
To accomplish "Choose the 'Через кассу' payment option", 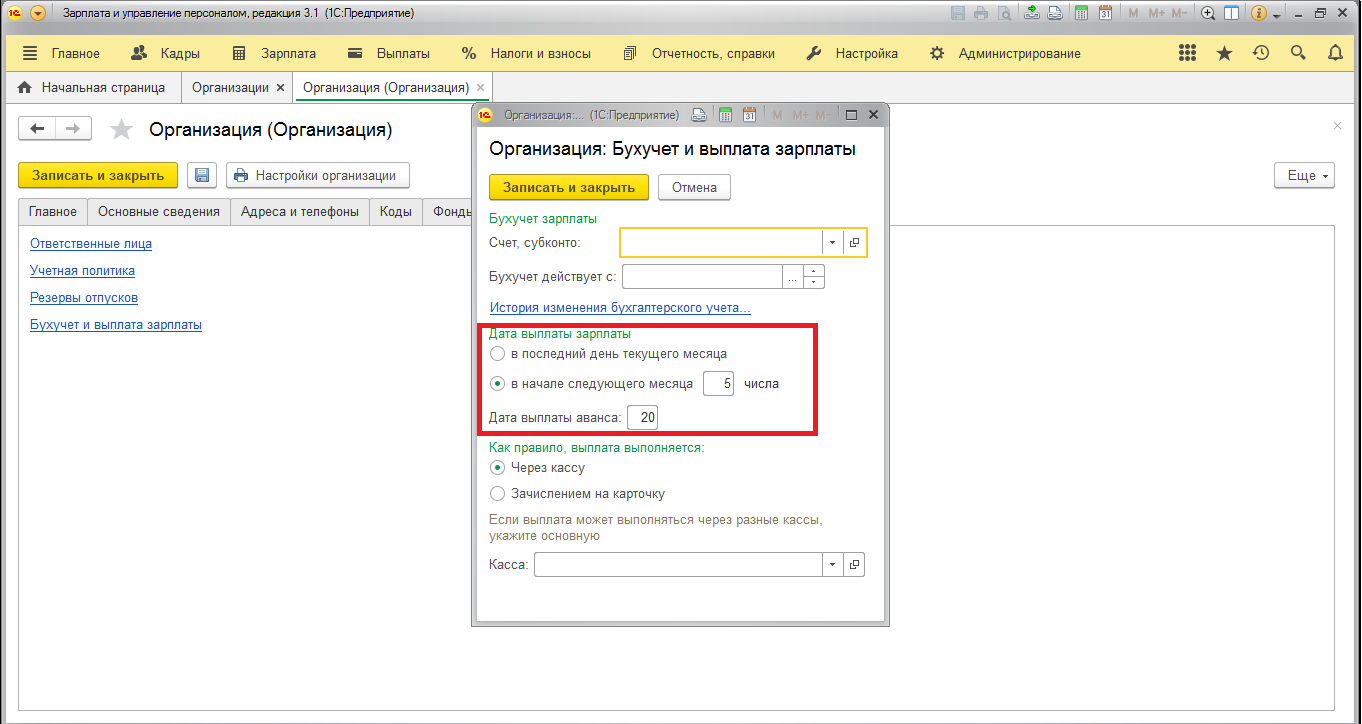I will click(498, 467).
